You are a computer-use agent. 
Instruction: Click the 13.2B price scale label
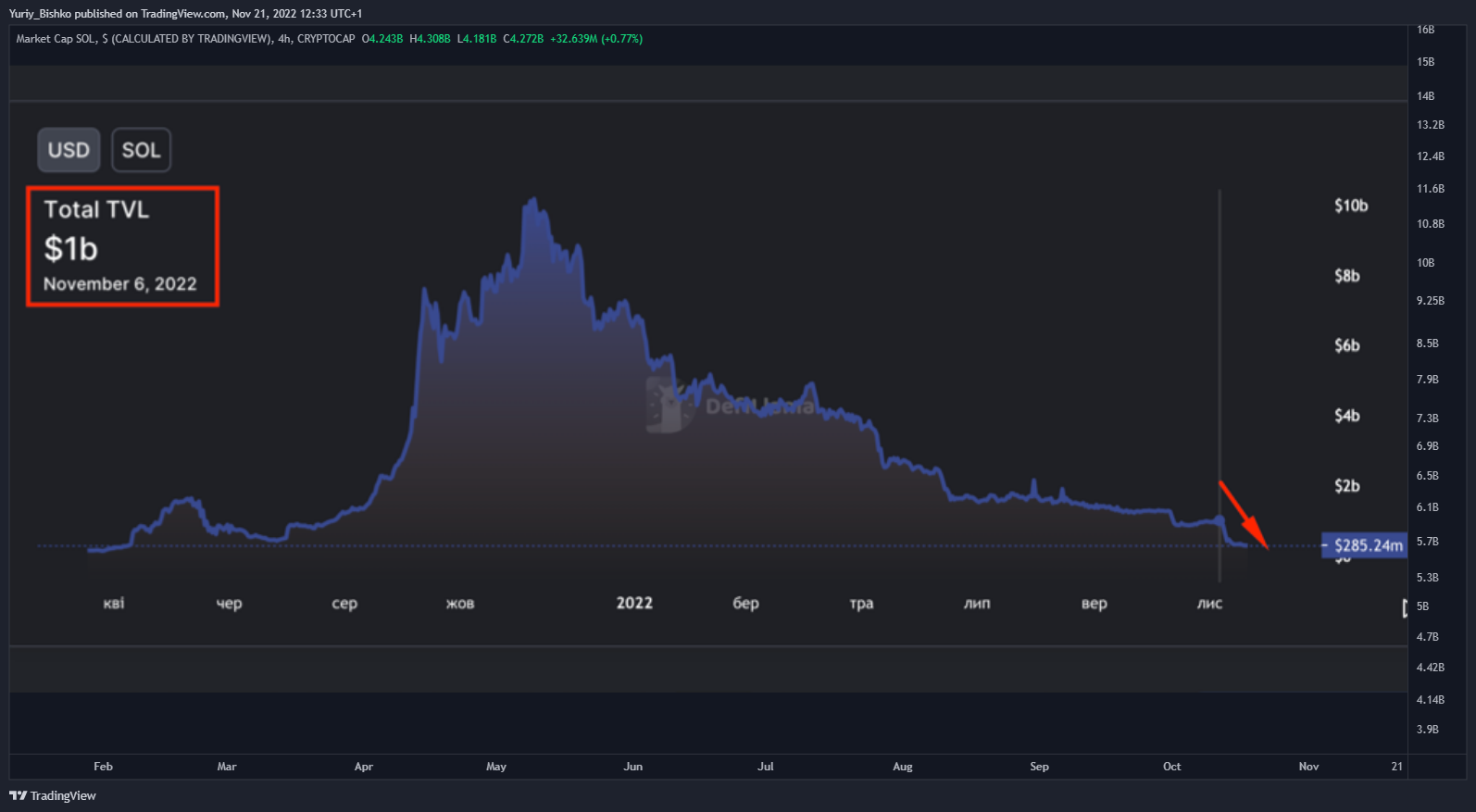(1431, 125)
